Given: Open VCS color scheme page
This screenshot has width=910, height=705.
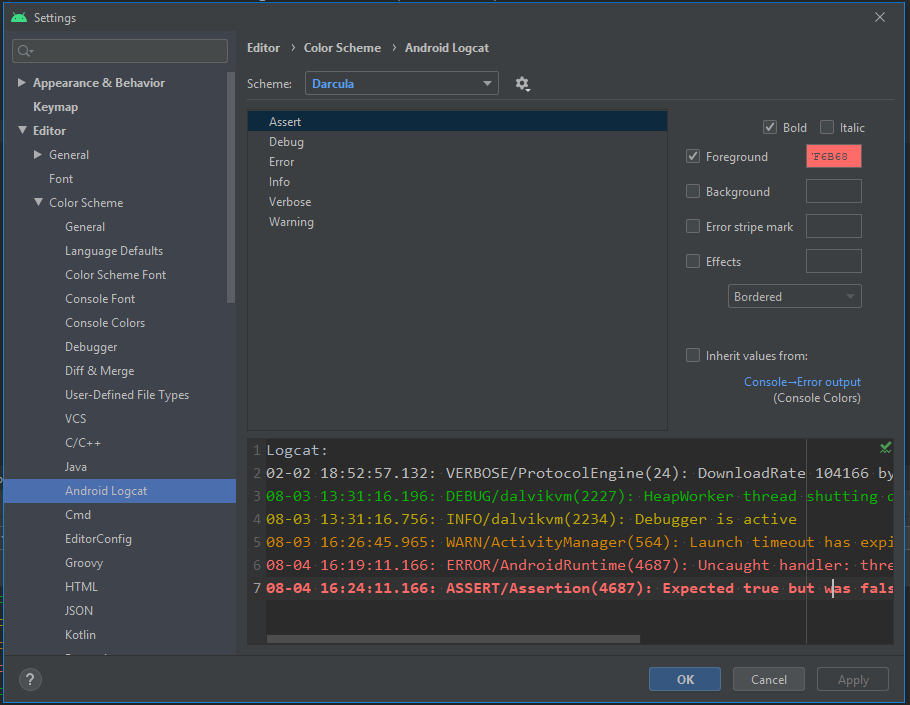Looking at the screenshot, I should pos(75,418).
